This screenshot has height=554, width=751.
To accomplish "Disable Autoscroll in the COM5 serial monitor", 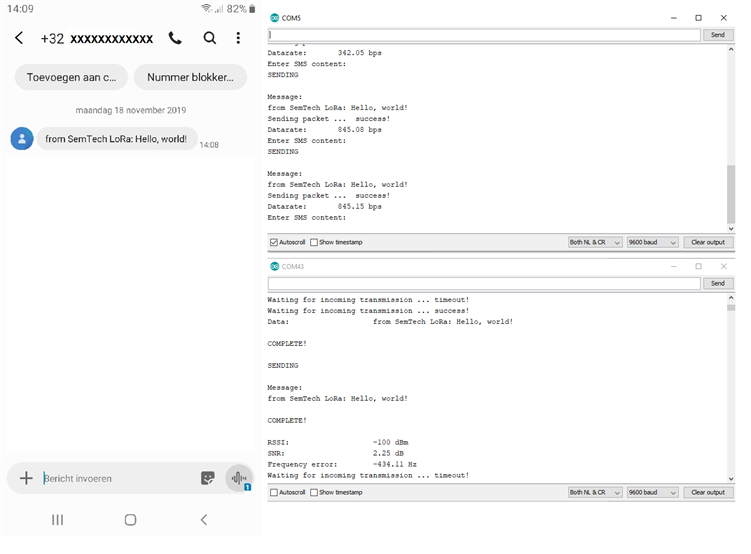I will click(274, 242).
